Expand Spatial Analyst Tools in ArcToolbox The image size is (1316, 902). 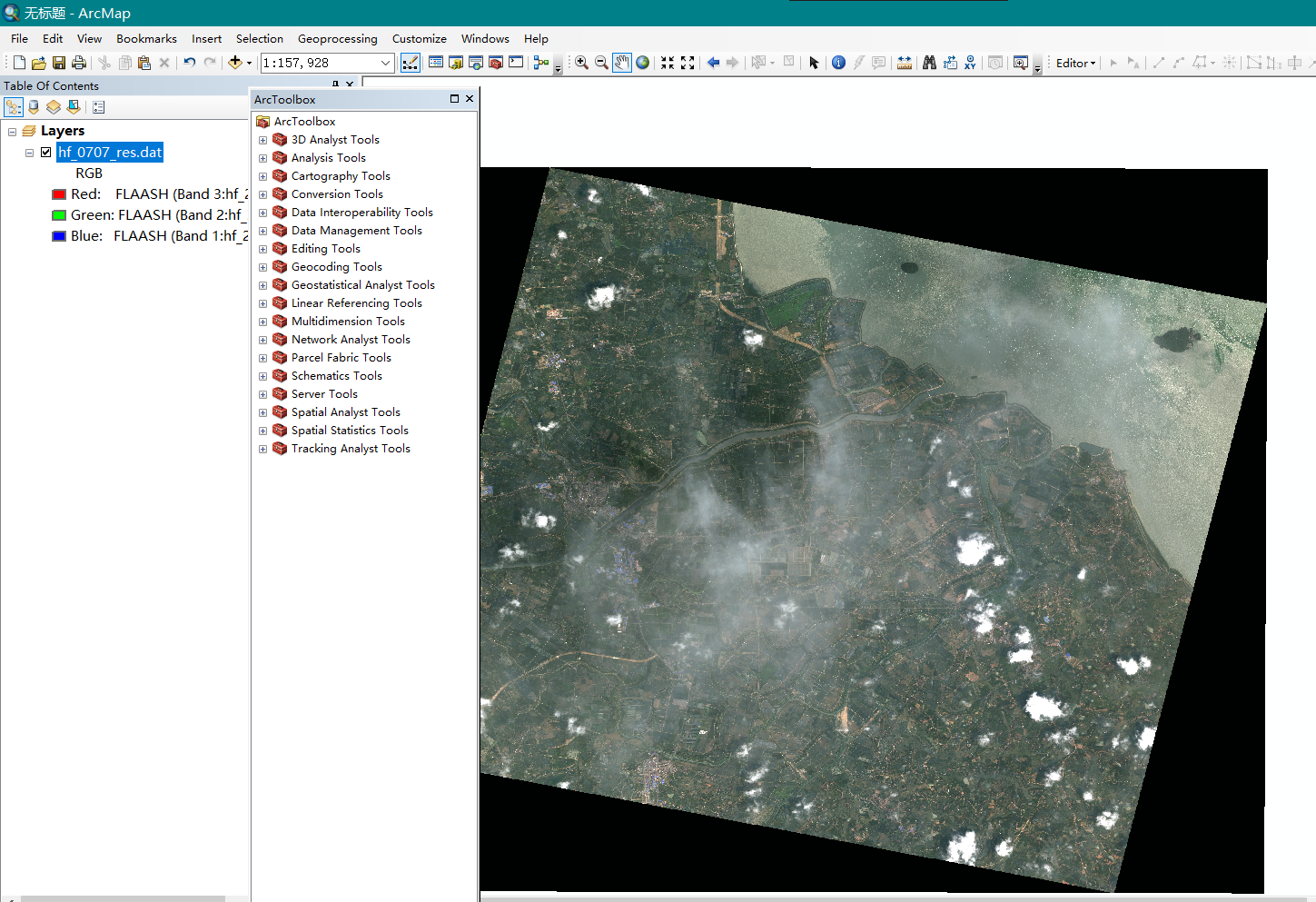pyautogui.click(x=262, y=411)
